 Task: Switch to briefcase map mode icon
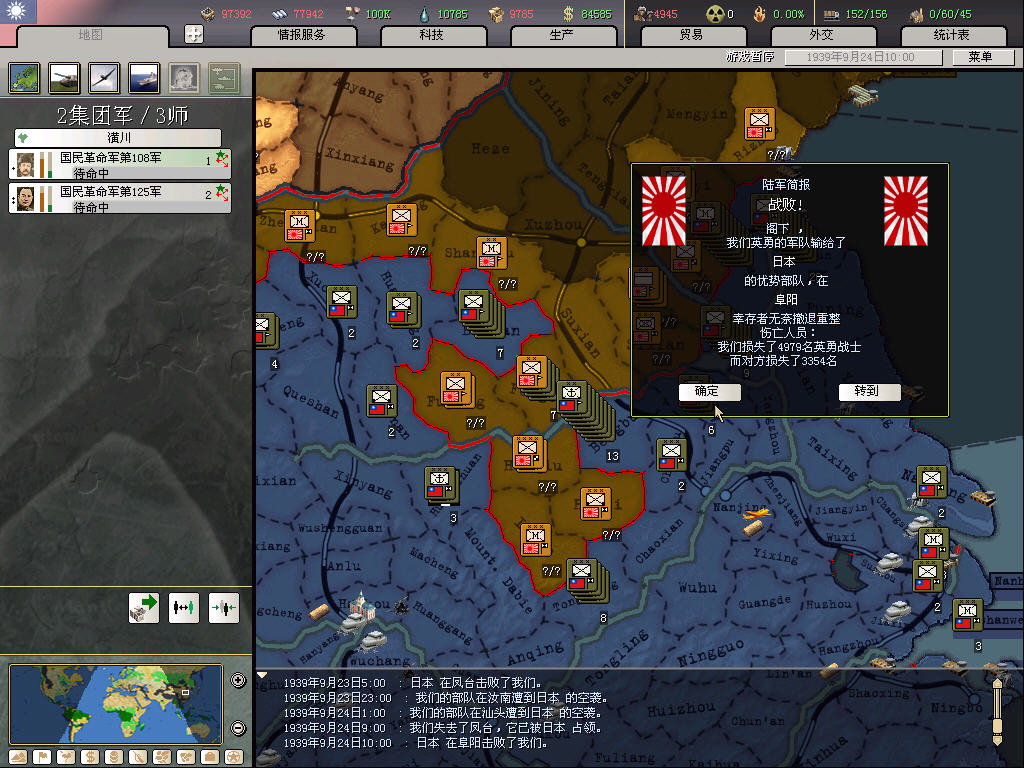210,757
